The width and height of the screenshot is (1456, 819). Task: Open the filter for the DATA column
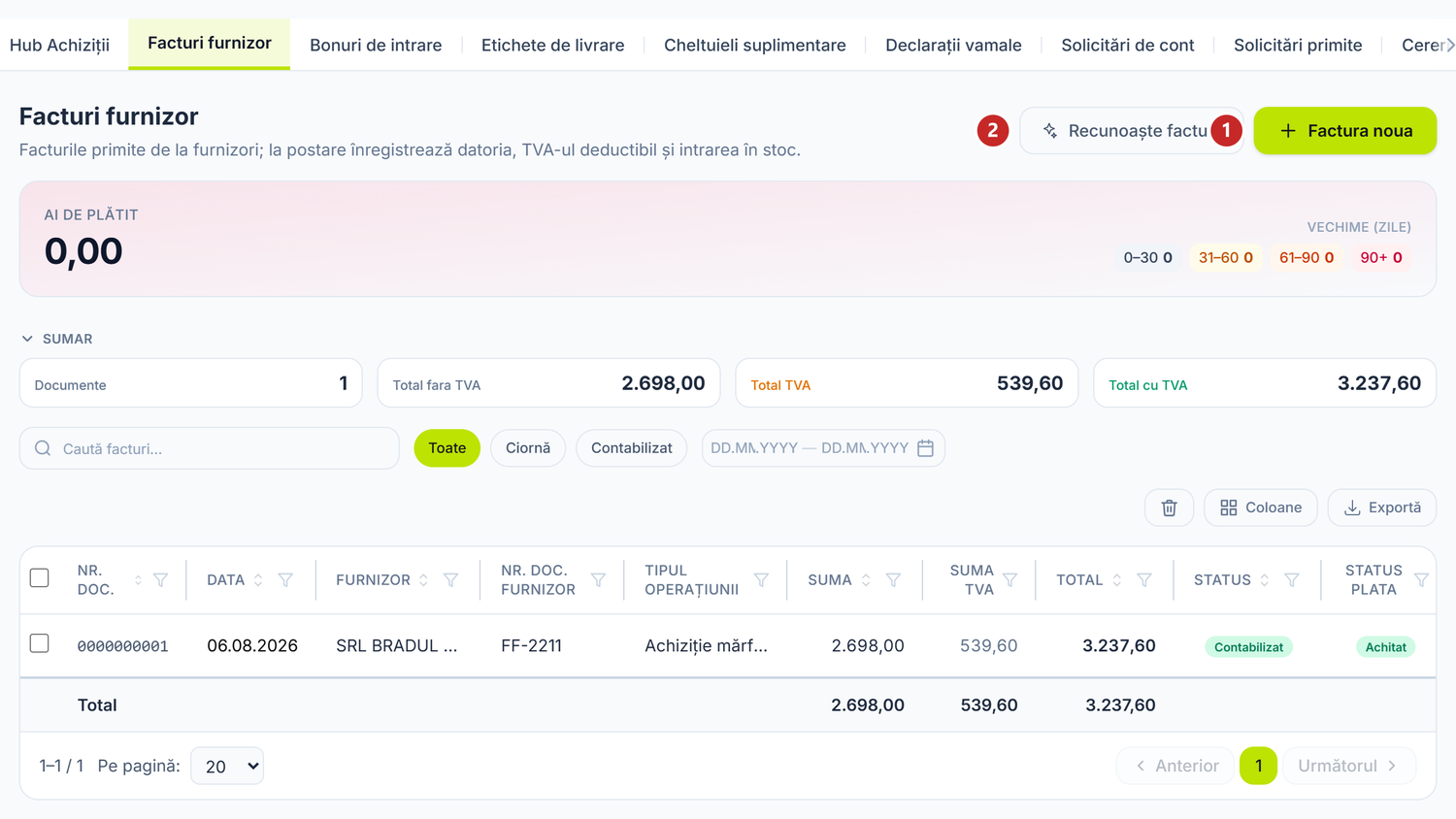[285, 580]
